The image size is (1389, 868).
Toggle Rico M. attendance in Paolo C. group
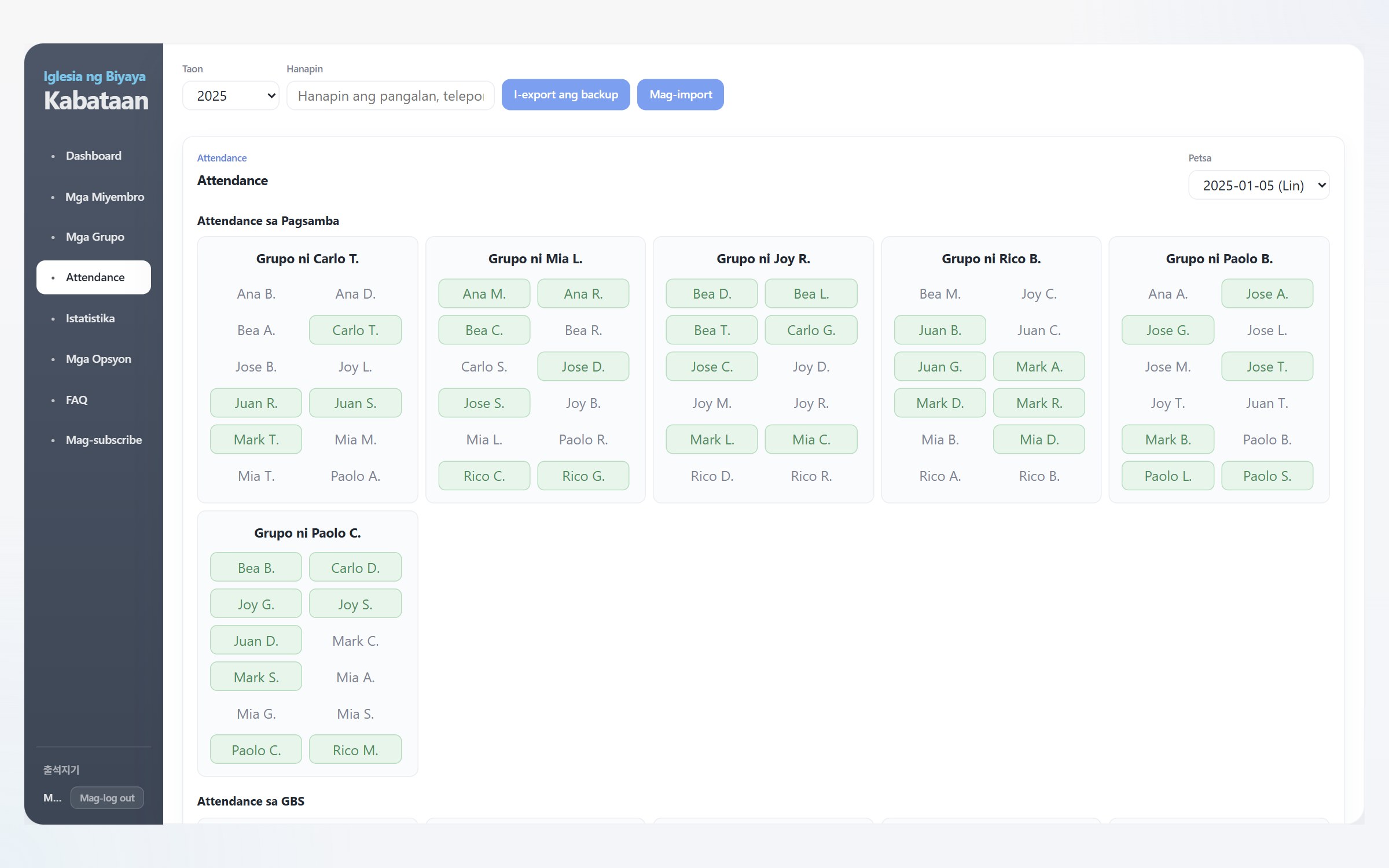click(x=355, y=750)
